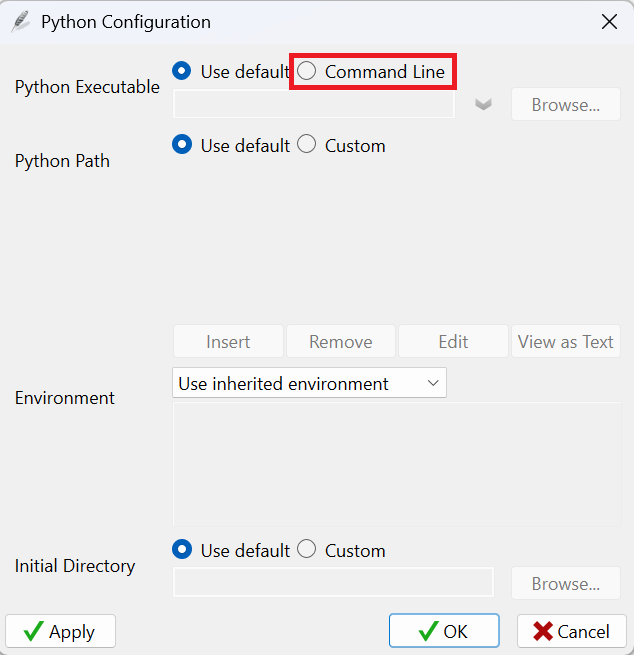Close the Python Configuration window

click(x=609, y=21)
